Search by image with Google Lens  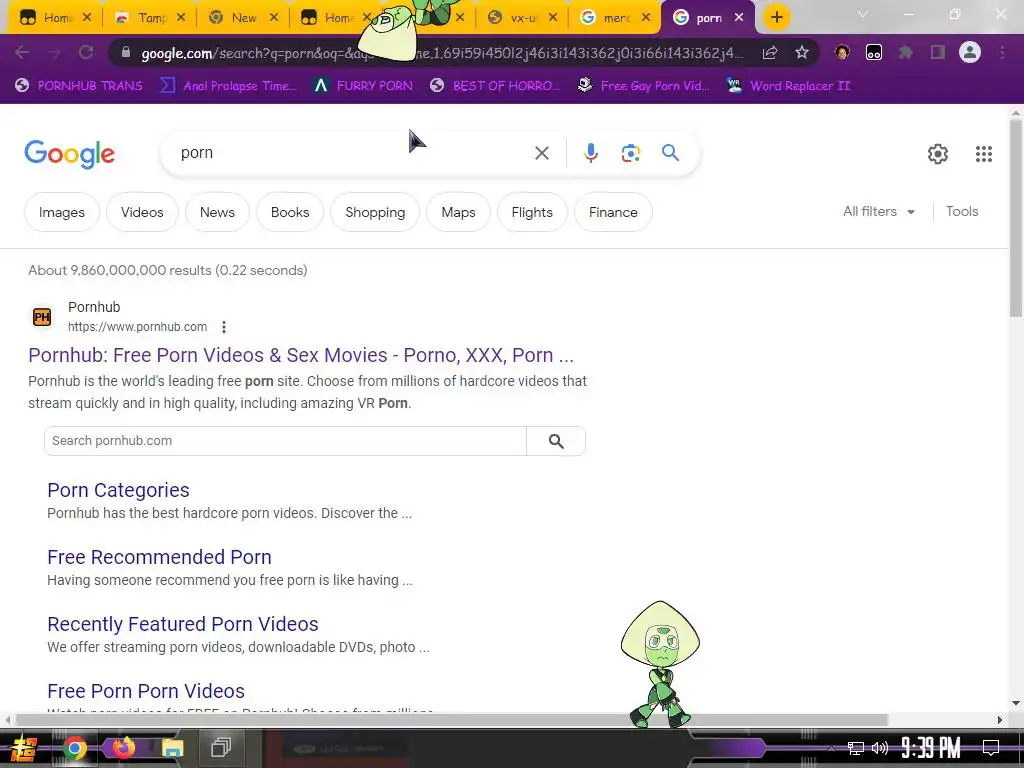(x=630, y=153)
